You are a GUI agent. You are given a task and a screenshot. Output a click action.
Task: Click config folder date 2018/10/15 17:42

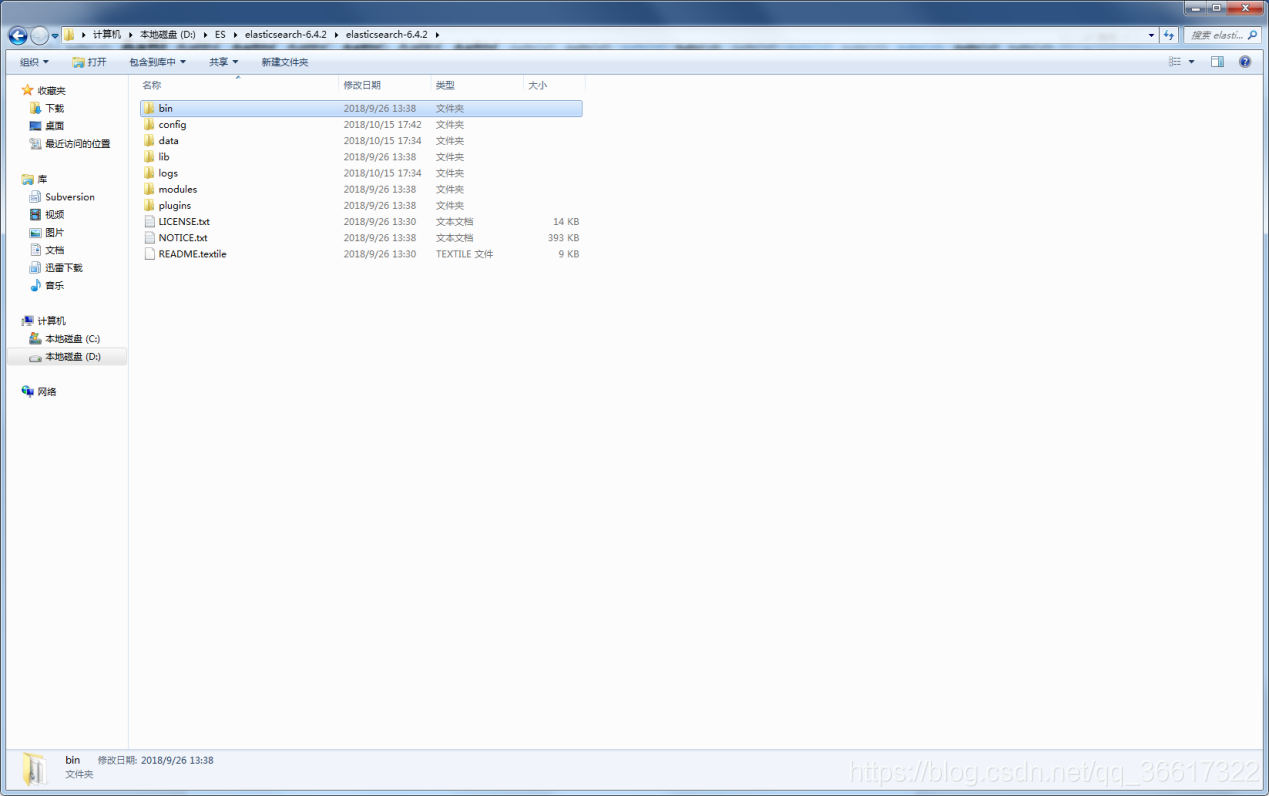[x=382, y=125]
